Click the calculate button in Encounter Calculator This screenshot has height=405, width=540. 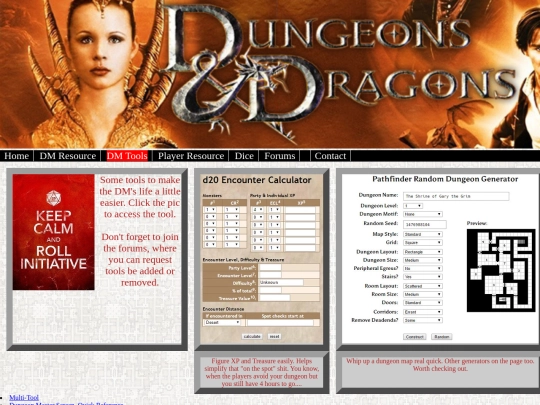click(x=252, y=336)
